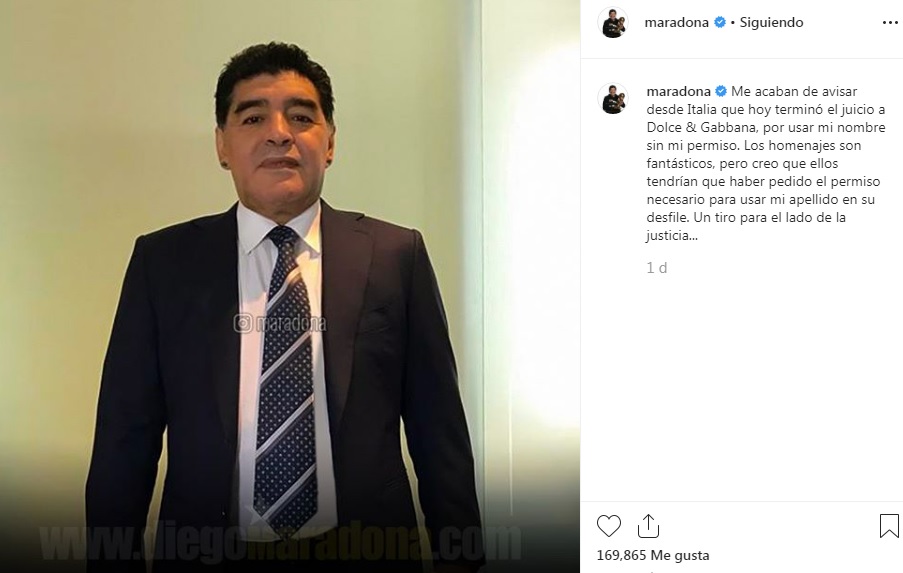Screen dimensions: 903x573
Task: Share the post via the share icon
Action: click(648, 526)
